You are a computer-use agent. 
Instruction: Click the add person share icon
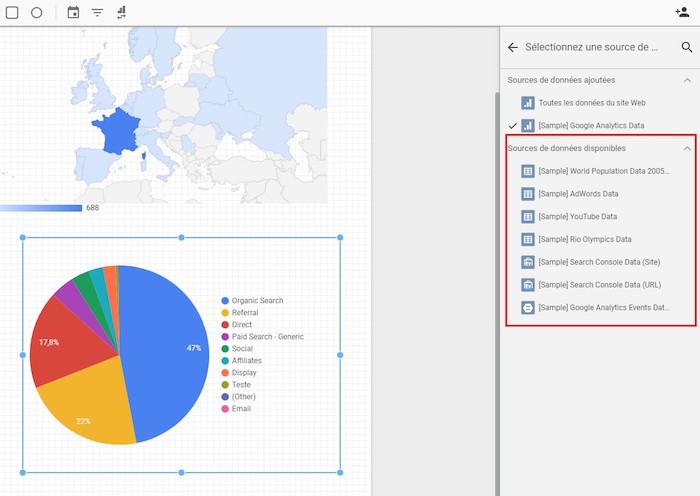click(682, 13)
